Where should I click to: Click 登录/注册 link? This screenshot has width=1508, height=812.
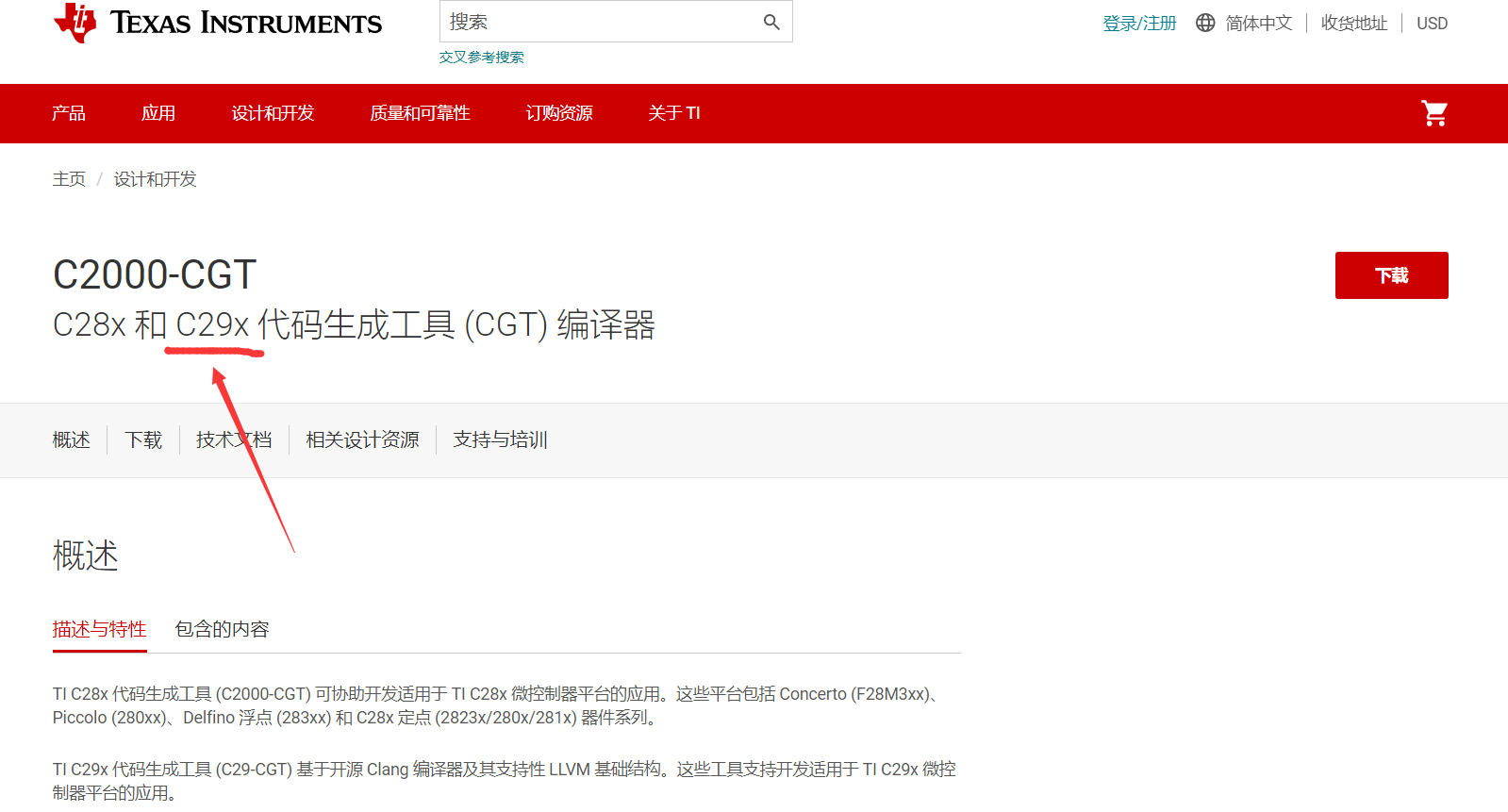click(x=1139, y=24)
